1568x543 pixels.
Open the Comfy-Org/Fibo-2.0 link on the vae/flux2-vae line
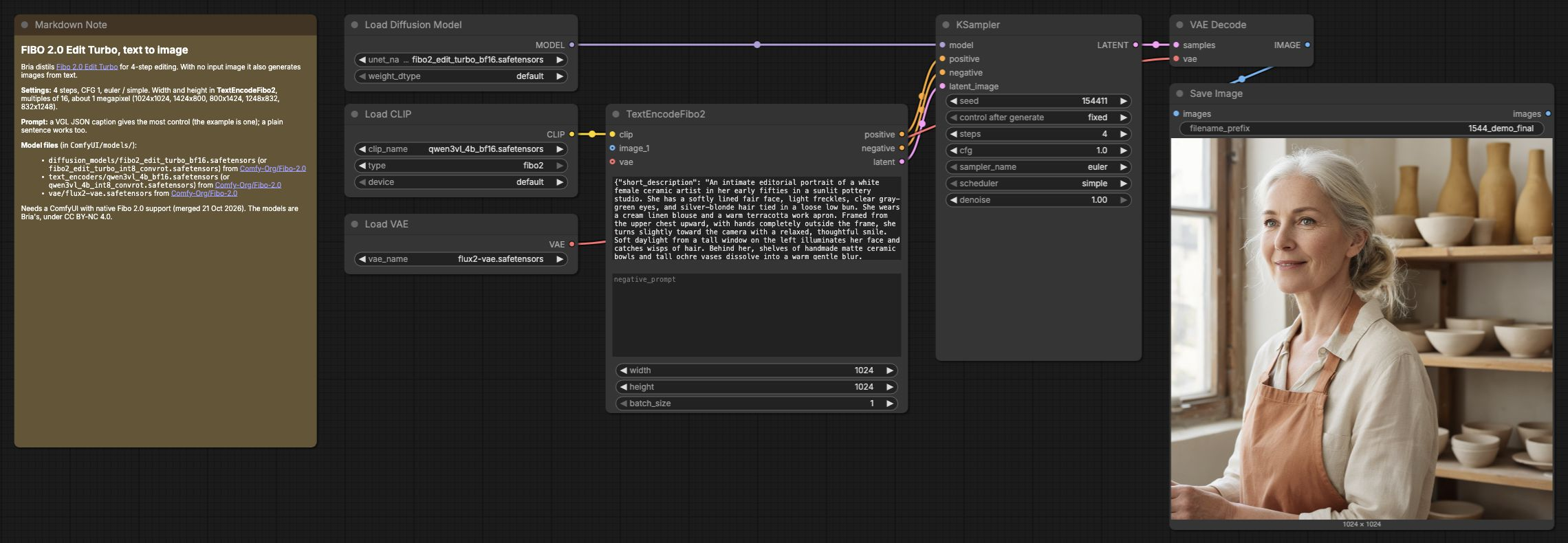[x=204, y=193]
